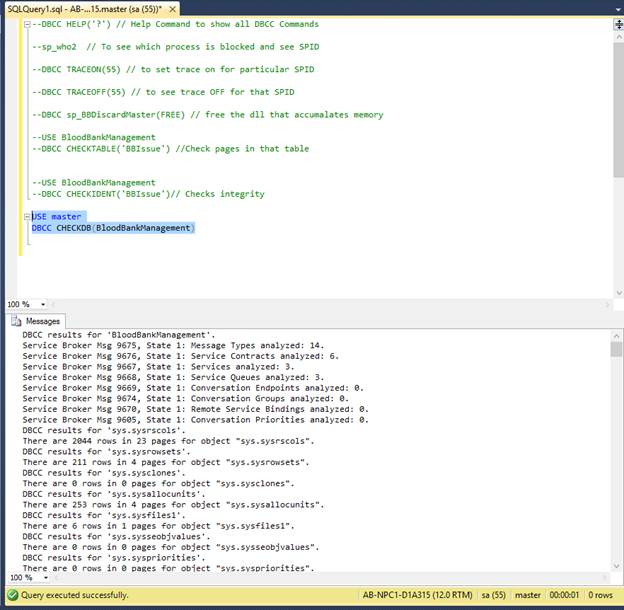Image resolution: width=624 pixels, height=610 pixels.
Task: Open the editor zoom percentage dropdown
Action: 43,304
